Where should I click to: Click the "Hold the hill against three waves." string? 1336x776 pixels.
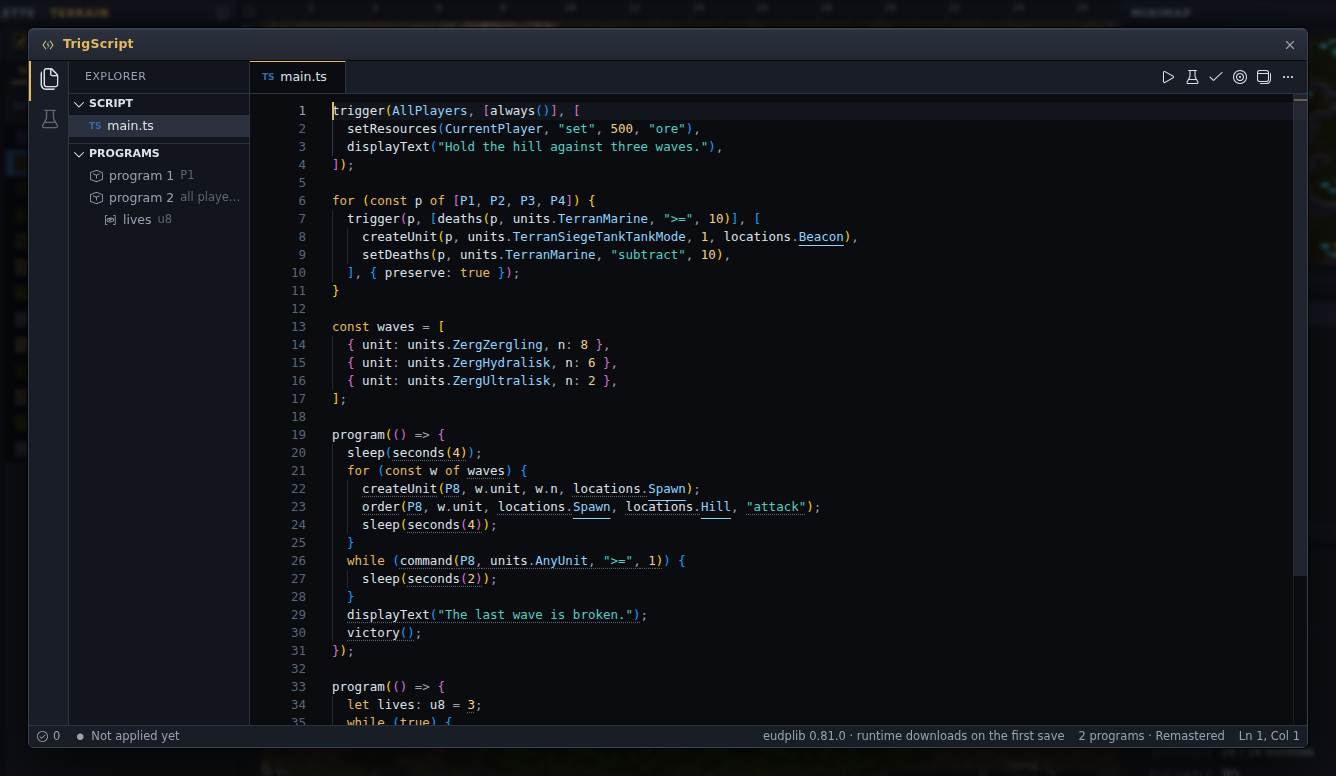point(573,147)
